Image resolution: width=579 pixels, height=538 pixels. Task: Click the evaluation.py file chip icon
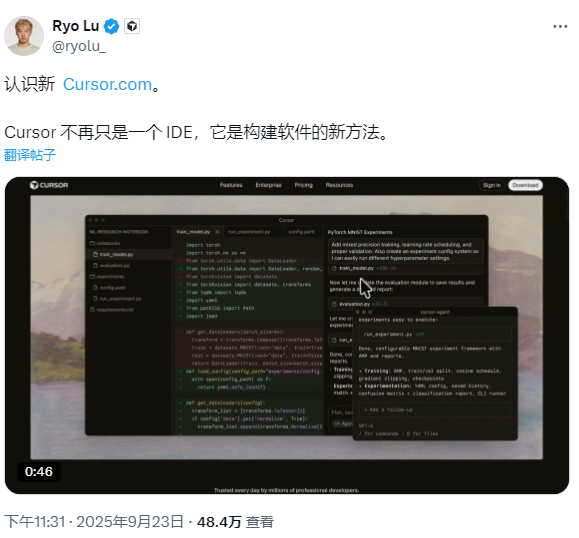pyautogui.click(x=334, y=304)
